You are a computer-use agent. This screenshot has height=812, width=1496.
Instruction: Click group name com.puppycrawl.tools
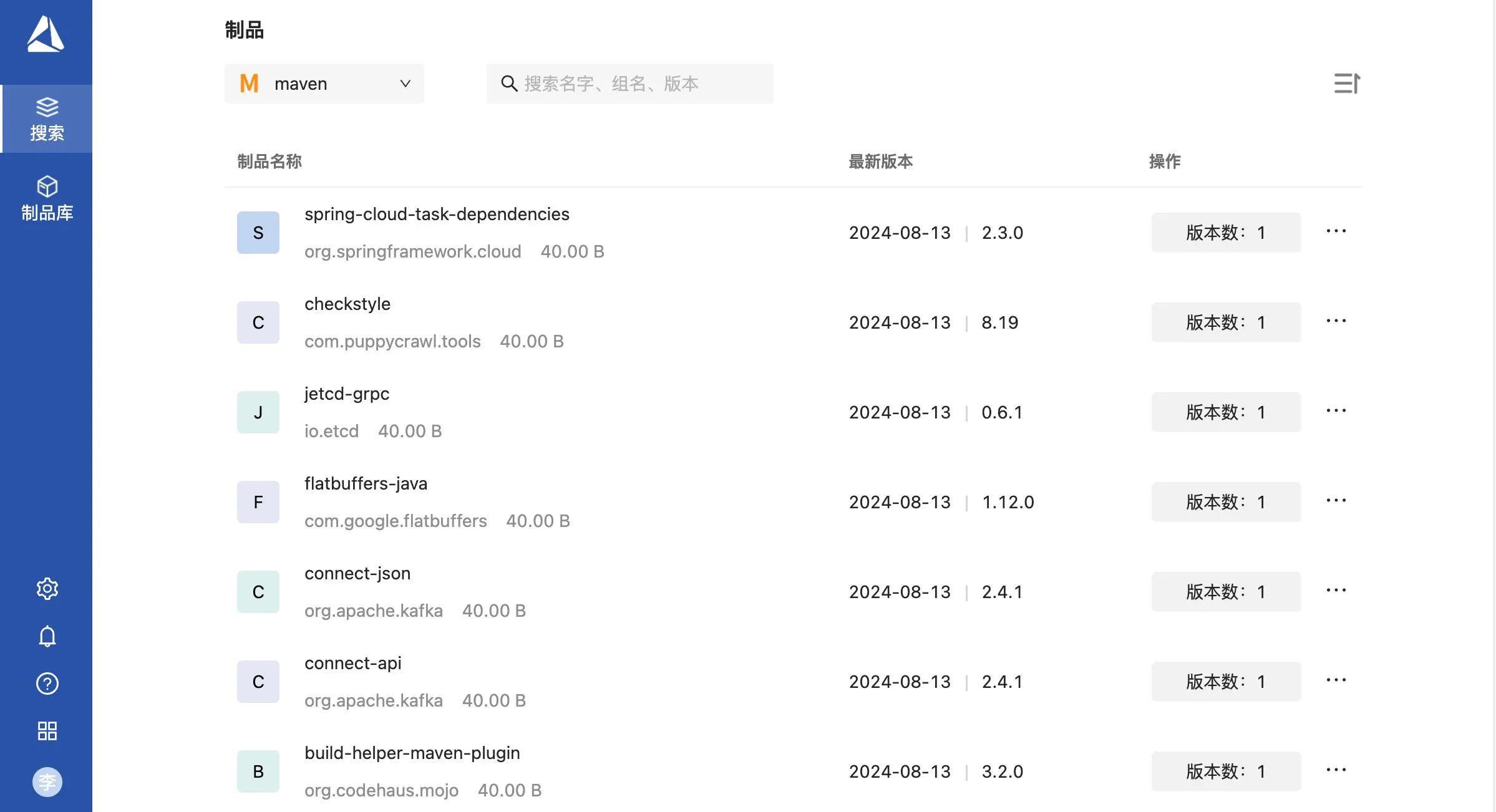392,342
